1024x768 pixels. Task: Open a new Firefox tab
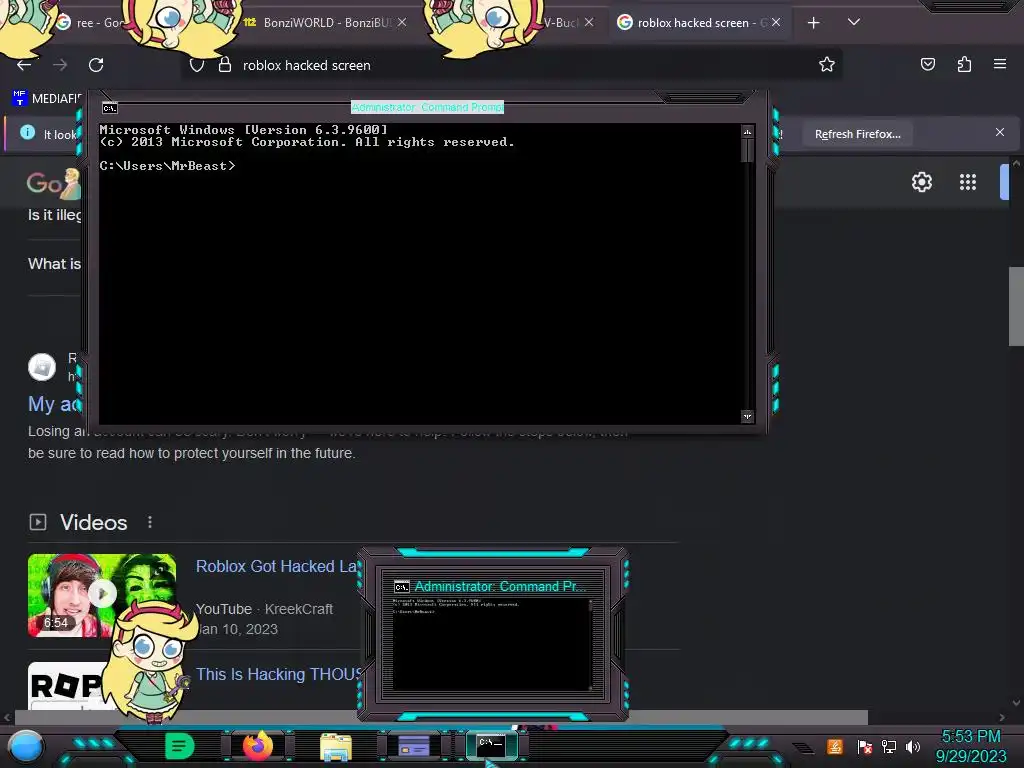(x=813, y=23)
